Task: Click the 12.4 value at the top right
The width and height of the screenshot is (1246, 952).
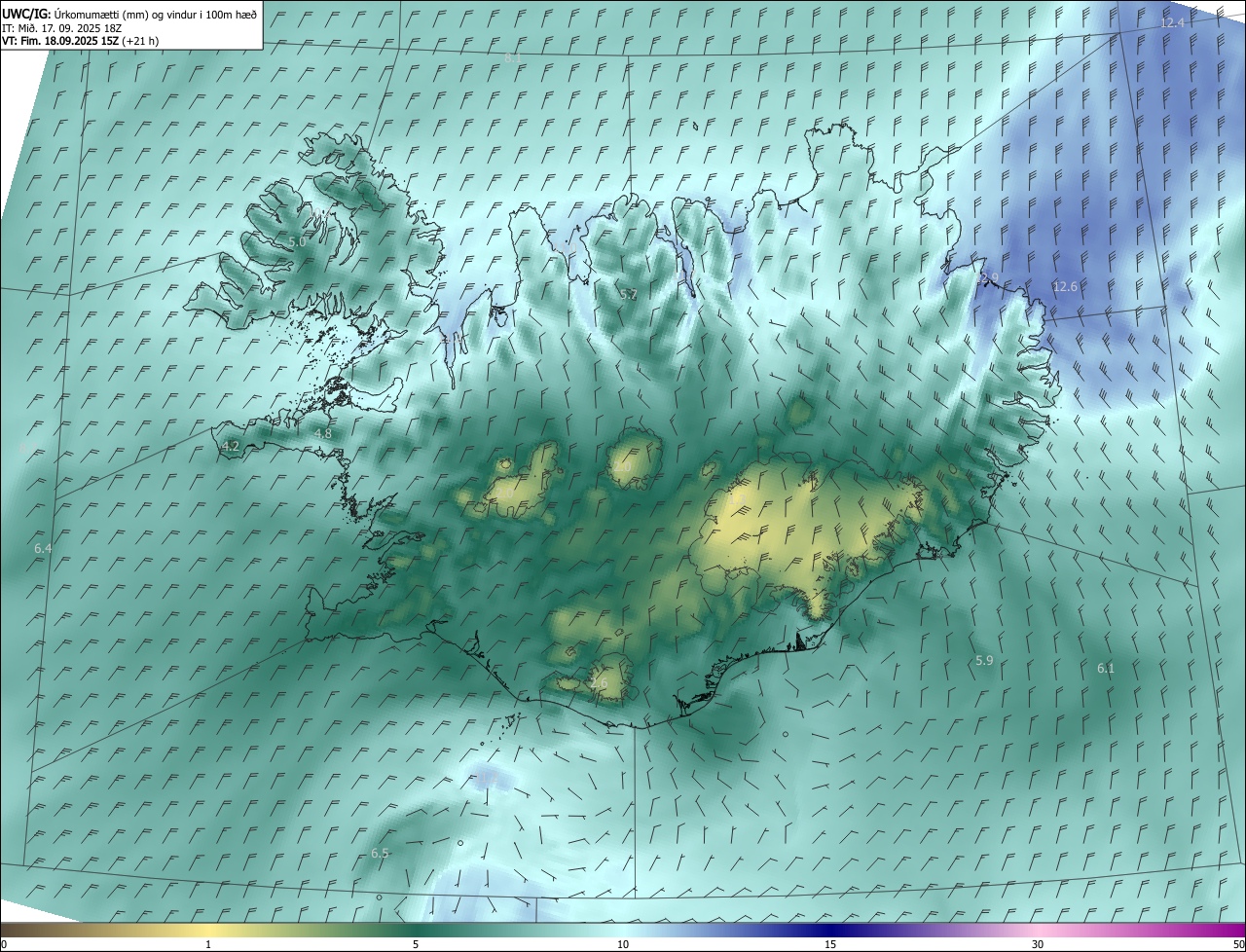Action: tap(1173, 22)
